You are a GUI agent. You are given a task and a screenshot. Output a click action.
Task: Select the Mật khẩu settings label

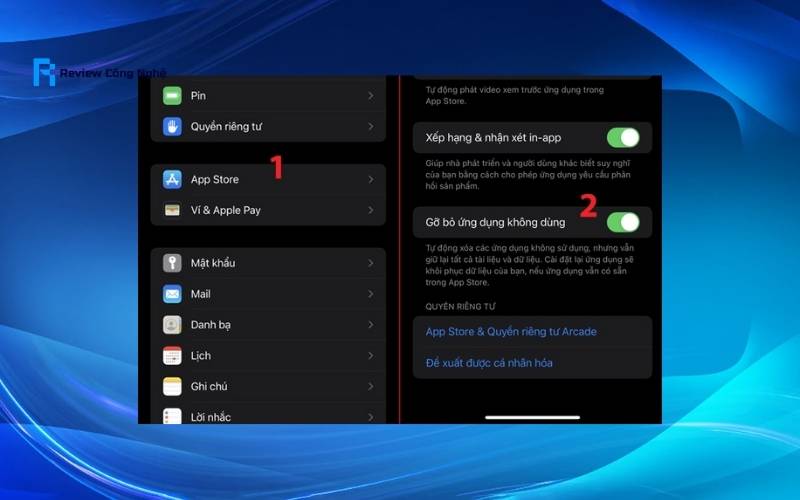click(213, 263)
